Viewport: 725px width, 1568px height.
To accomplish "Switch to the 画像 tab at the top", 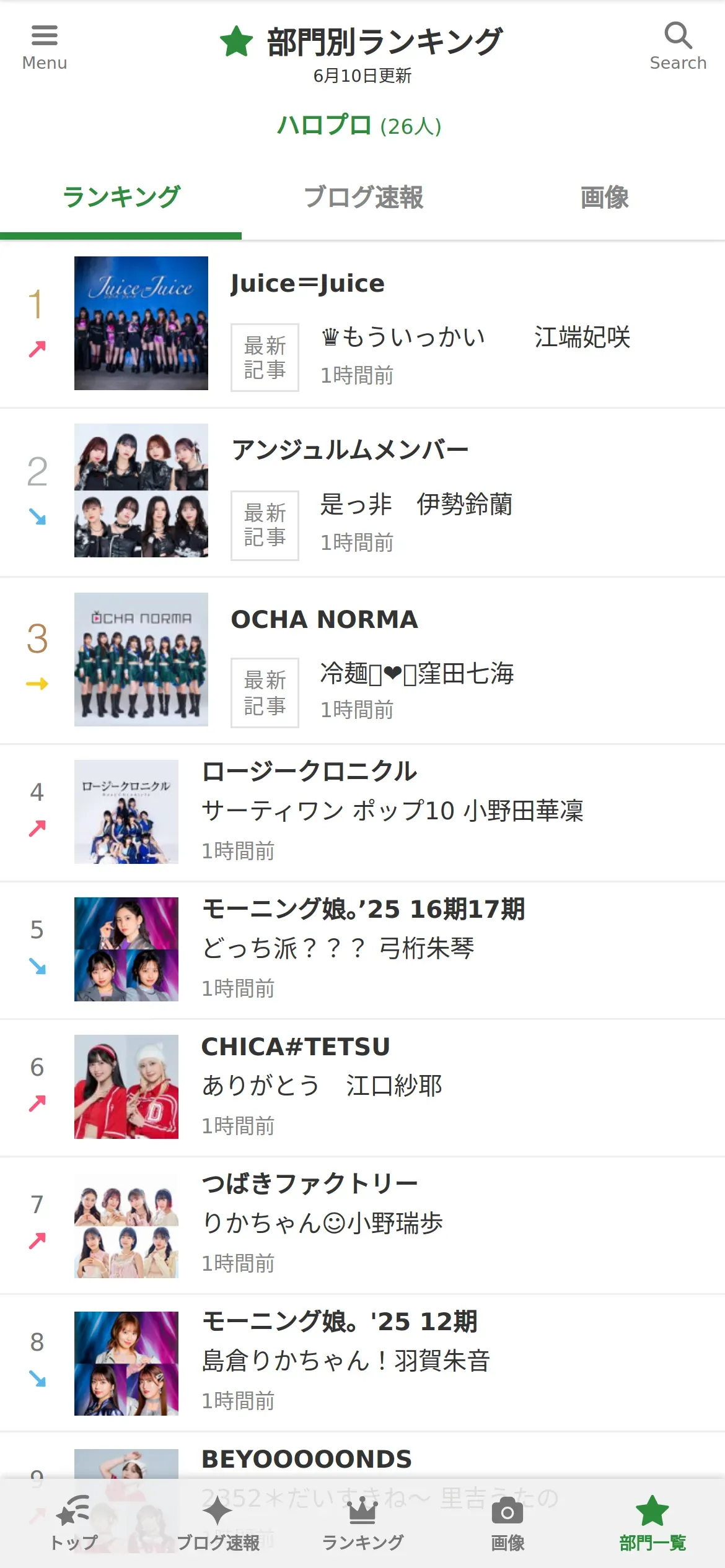I will coord(604,198).
